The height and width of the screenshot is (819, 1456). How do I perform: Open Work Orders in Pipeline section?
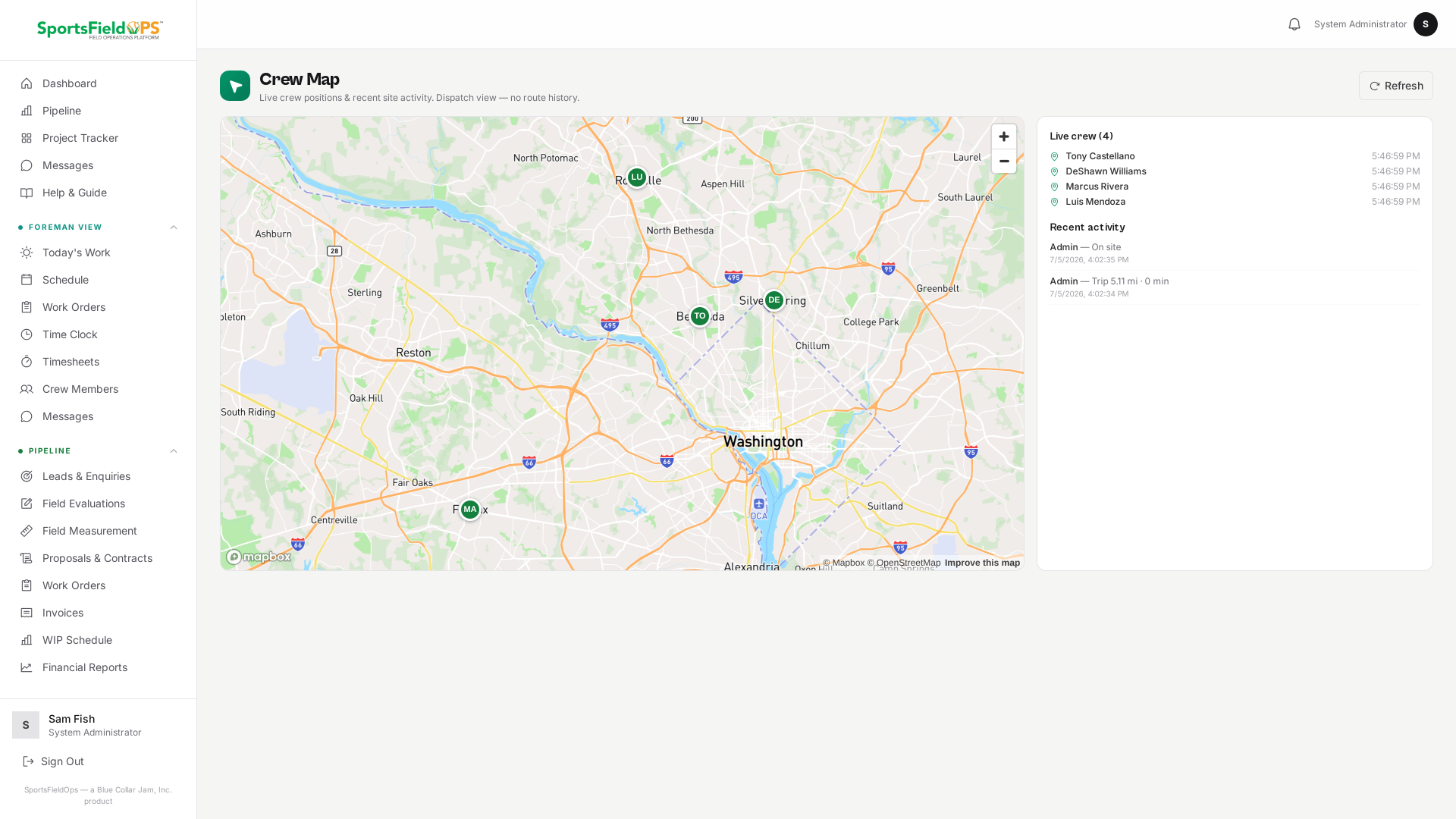99,585
